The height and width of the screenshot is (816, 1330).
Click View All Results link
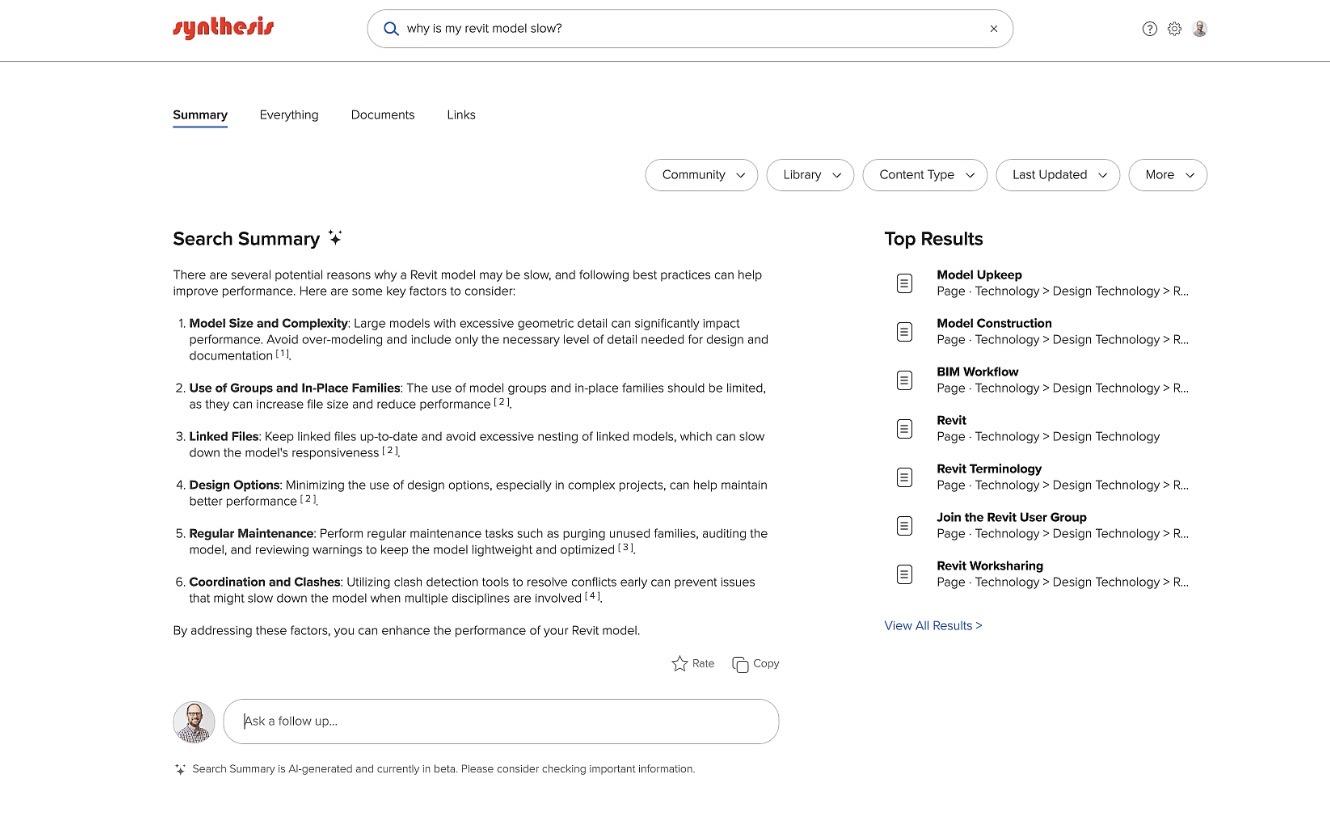point(933,623)
